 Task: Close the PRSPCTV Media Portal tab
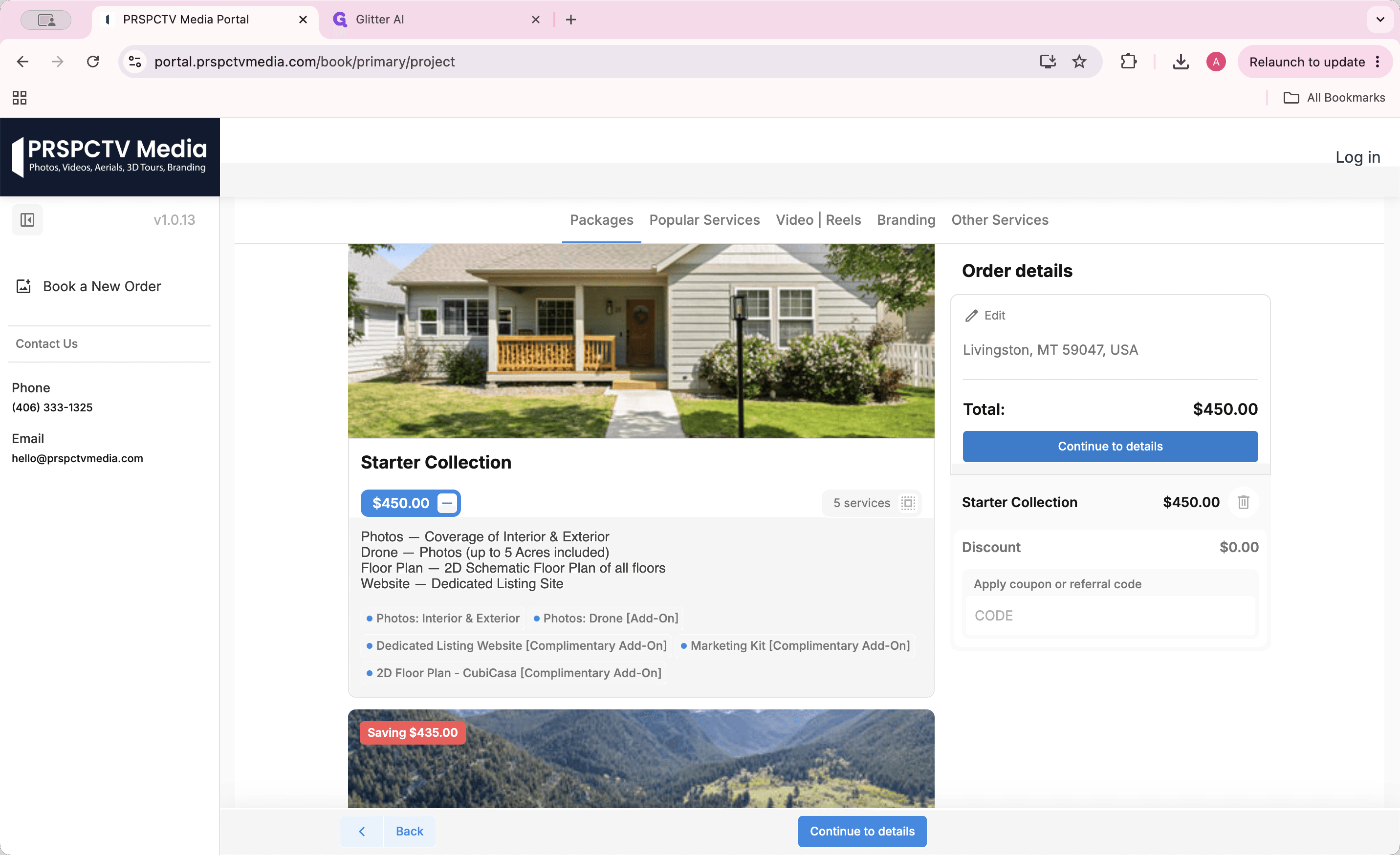click(303, 20)
